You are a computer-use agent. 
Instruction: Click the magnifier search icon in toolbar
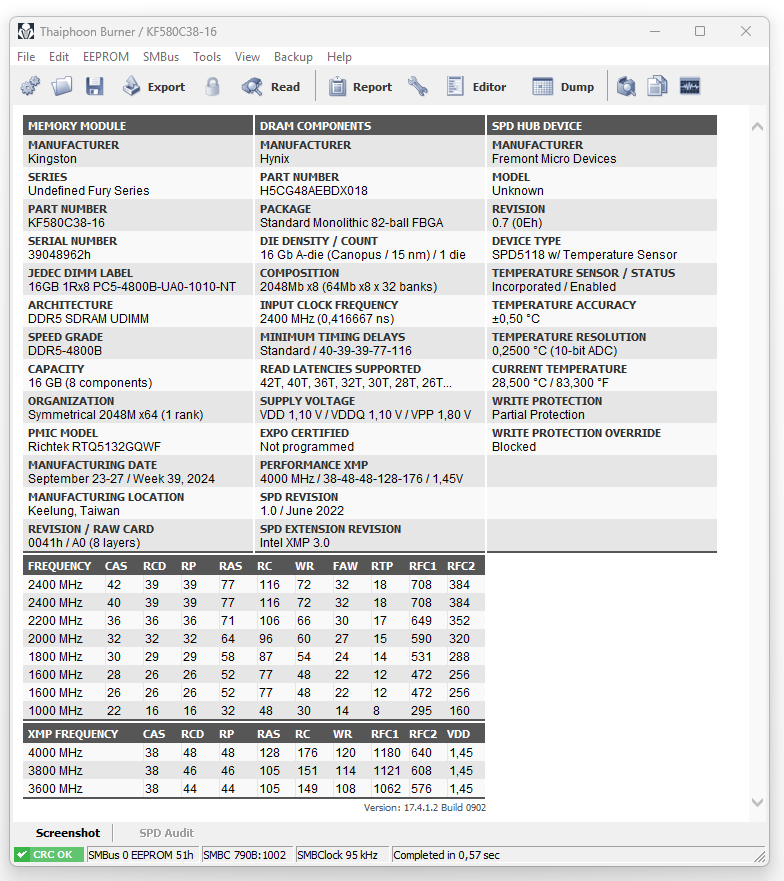(626, 87)
